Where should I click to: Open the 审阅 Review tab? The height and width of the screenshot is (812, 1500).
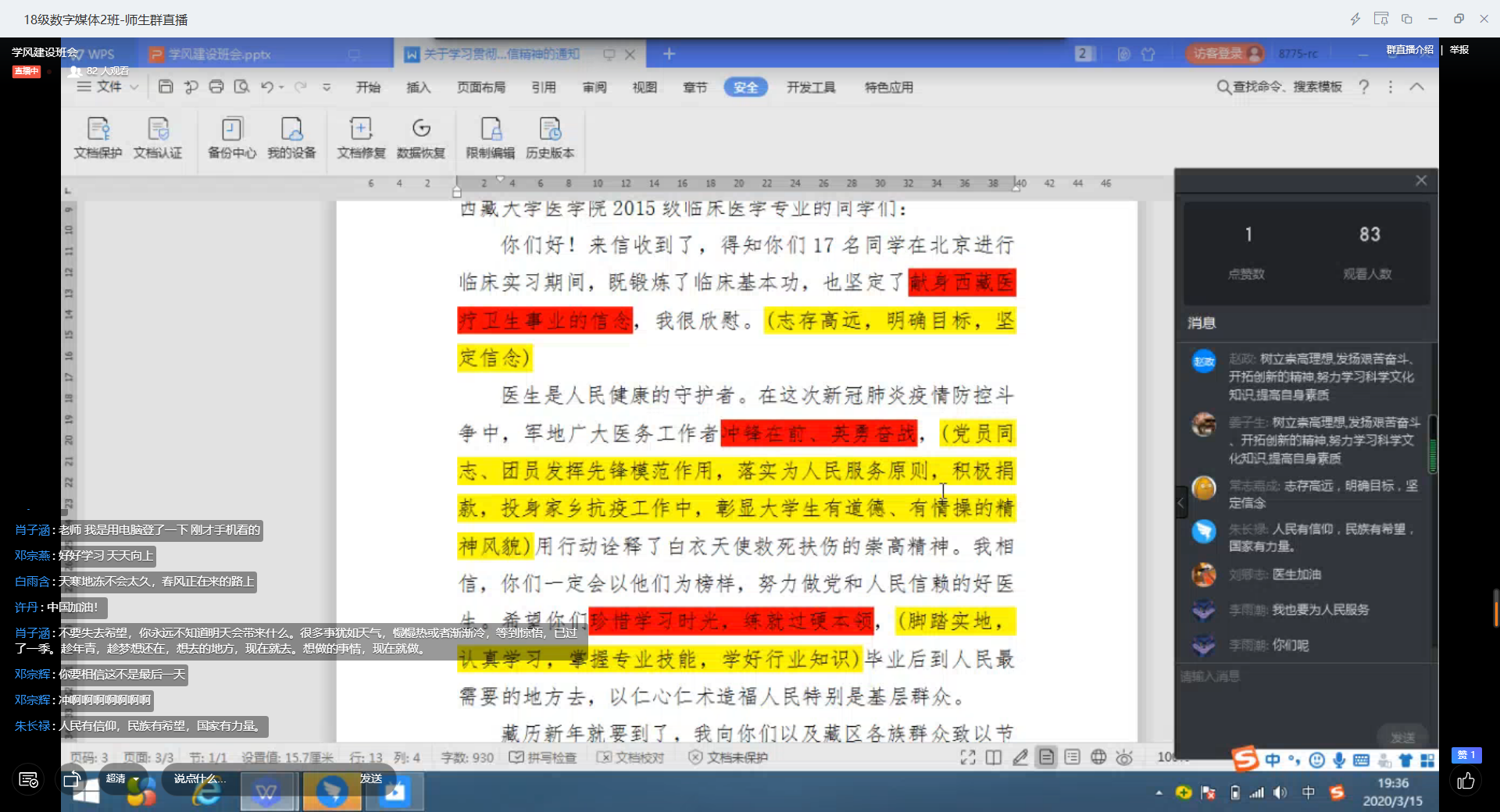pos(595,87)
